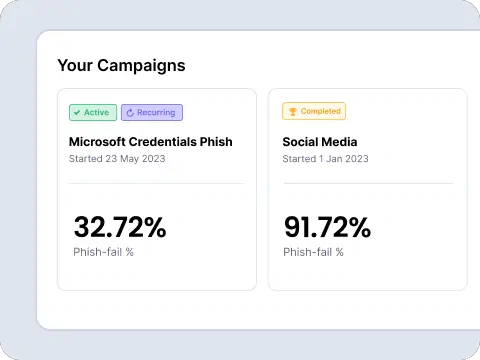Screen dimensions: 480x360
Task: Click the 91.72% phish-fail figure
Action: tap(327, 227)
